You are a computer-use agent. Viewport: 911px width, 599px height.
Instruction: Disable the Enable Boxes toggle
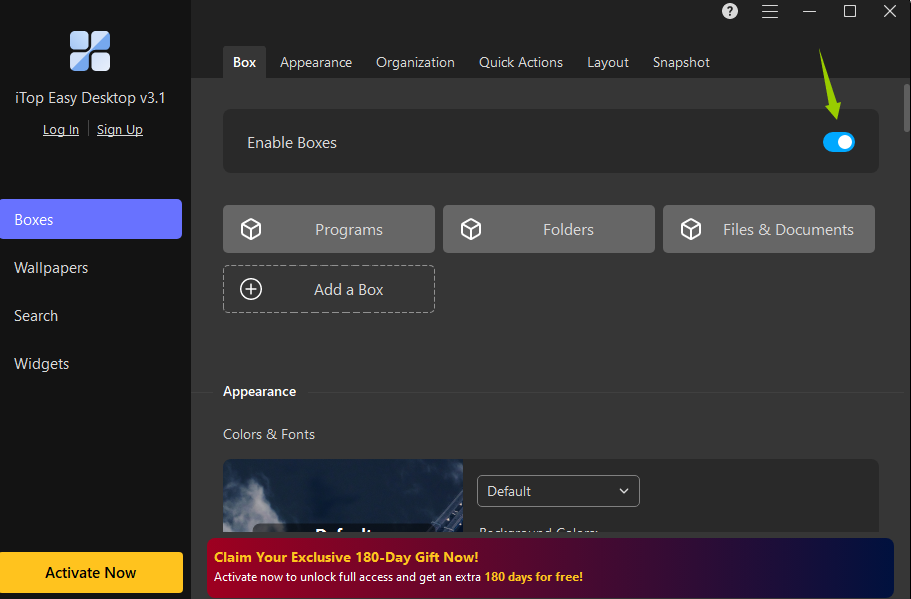(838, 142)
